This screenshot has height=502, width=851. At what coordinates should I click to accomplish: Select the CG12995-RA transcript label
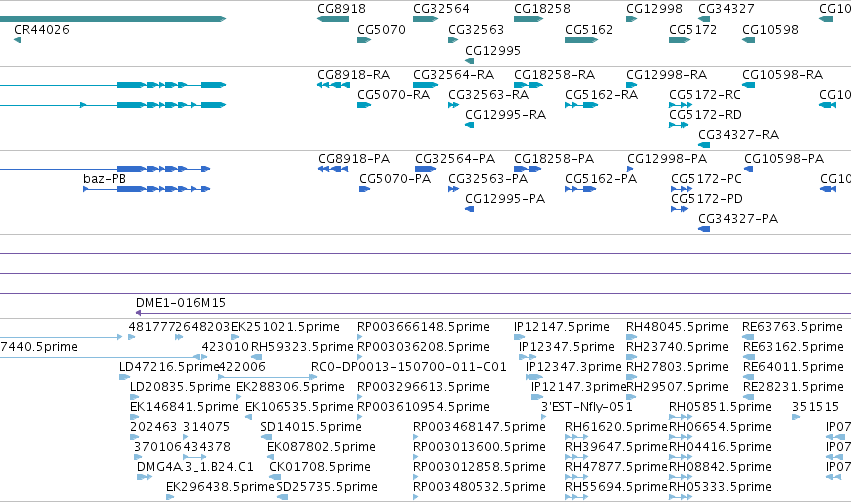click(x=505, y=115)
